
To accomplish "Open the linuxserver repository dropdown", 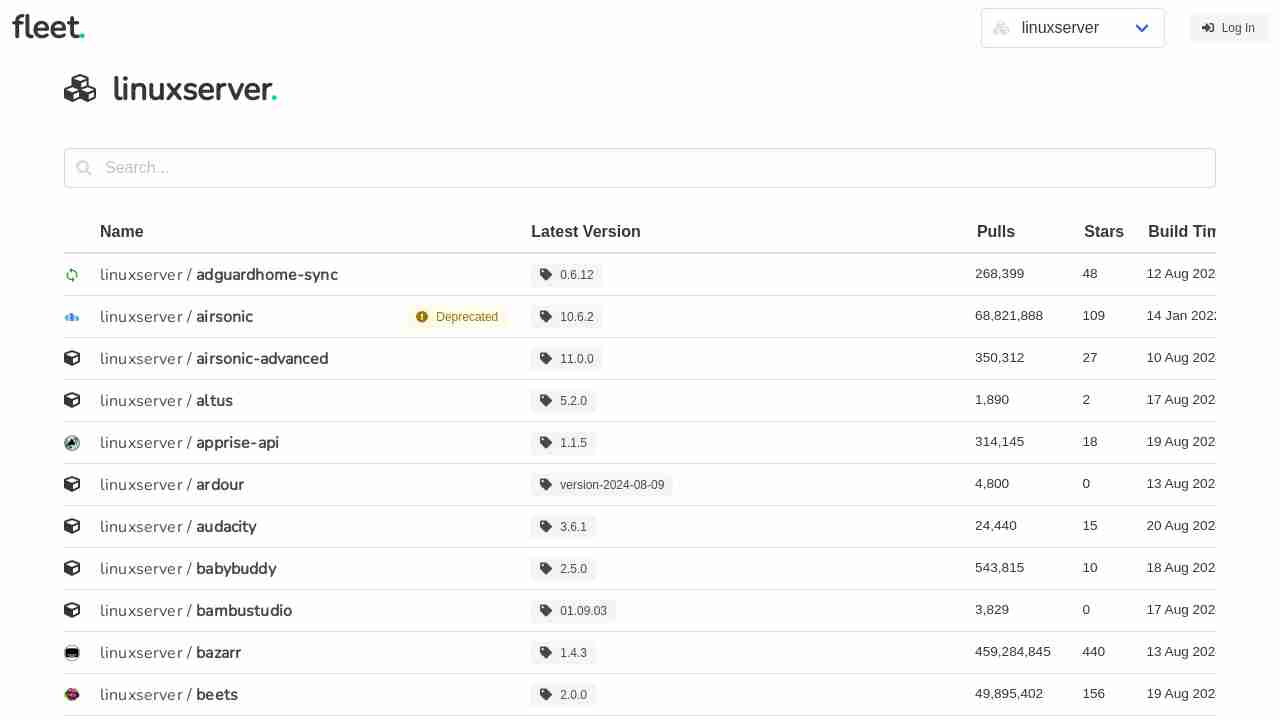I will 1072,28.
